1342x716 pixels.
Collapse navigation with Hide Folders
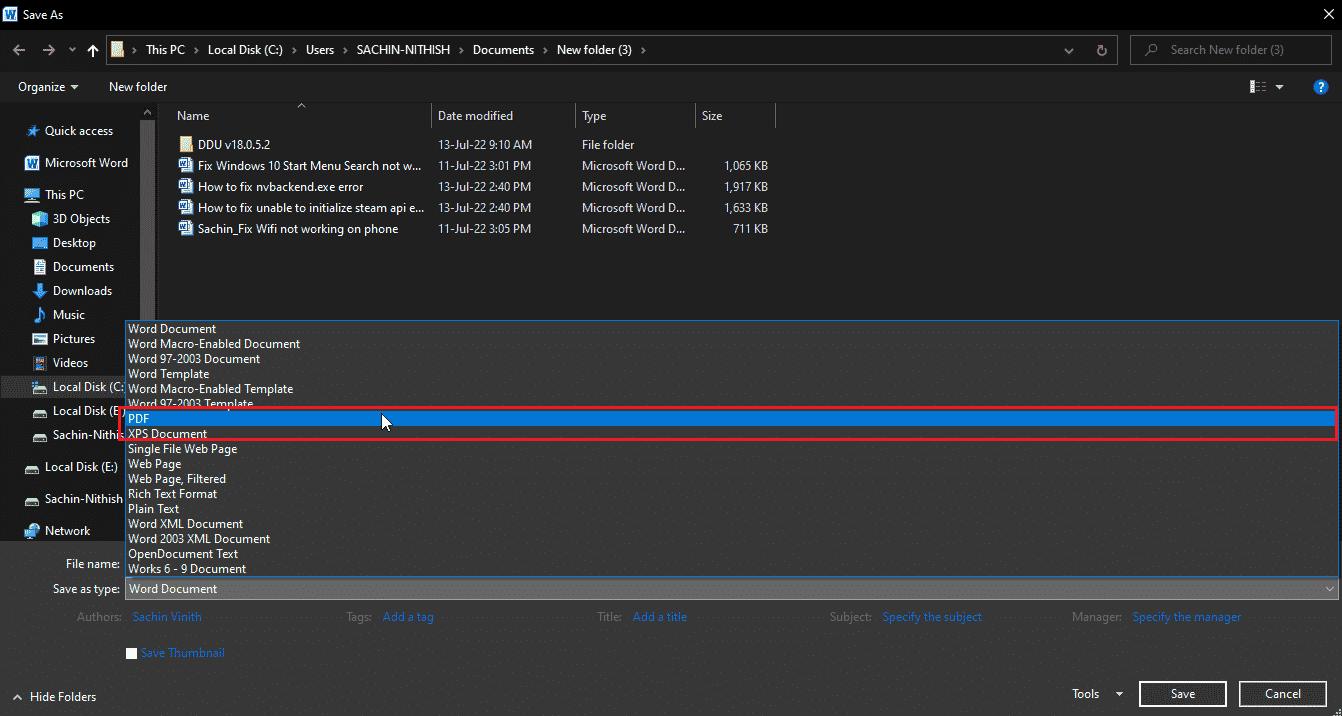(54, 697)
